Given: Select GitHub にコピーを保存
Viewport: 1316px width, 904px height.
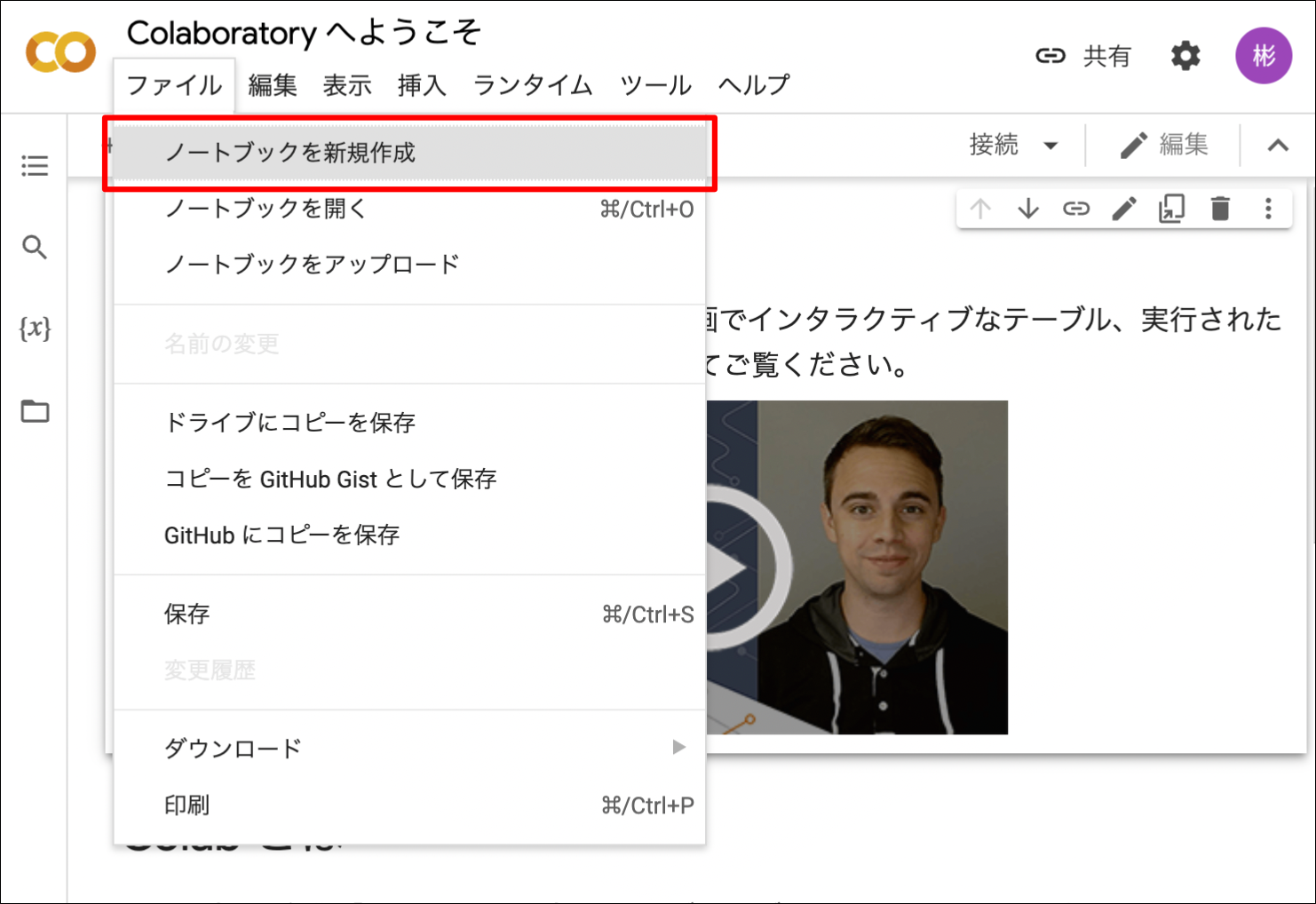Looking at the screenshot, I should point(409,535).
